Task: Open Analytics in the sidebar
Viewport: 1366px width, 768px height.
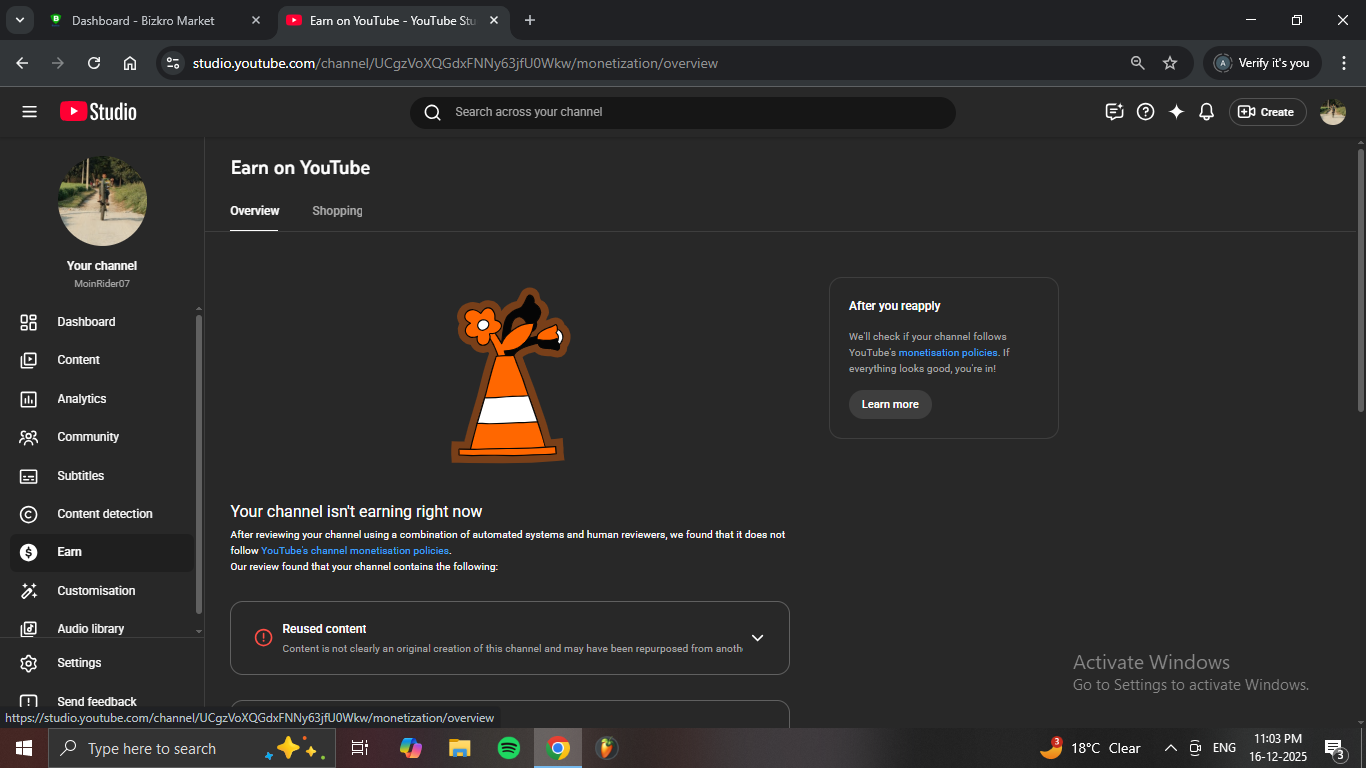Action: tap(81, 399)
